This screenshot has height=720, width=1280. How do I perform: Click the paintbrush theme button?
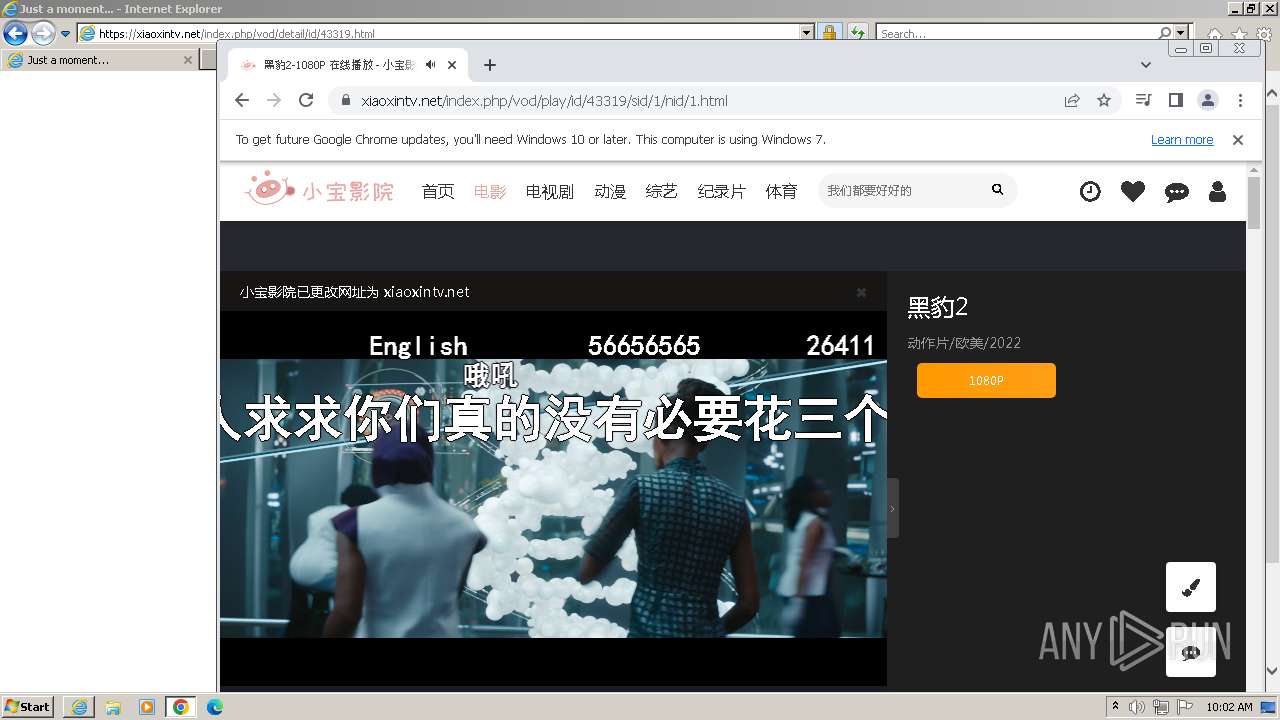pos(1191,587)
